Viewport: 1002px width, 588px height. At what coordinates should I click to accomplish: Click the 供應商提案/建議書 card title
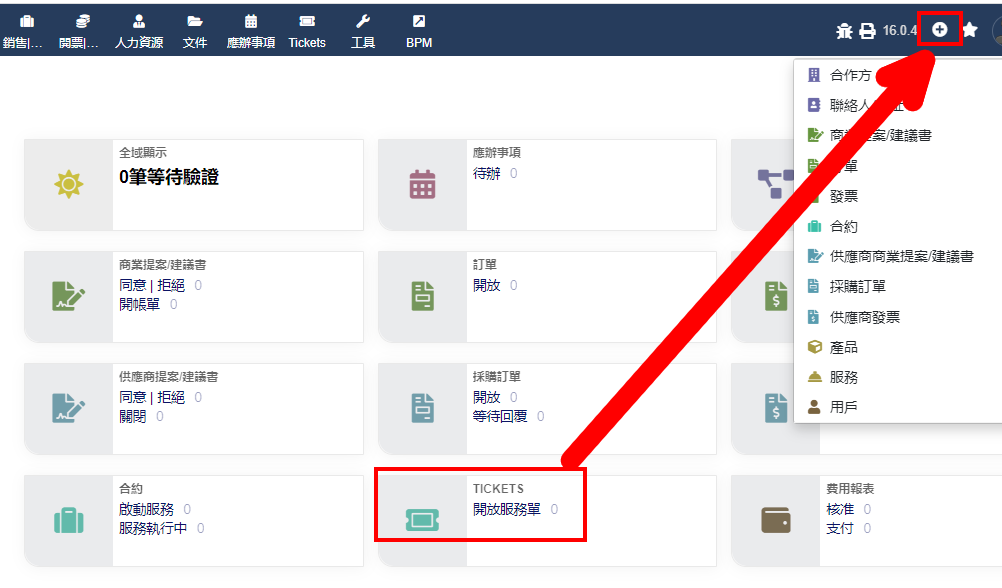(x=168, y=376)
